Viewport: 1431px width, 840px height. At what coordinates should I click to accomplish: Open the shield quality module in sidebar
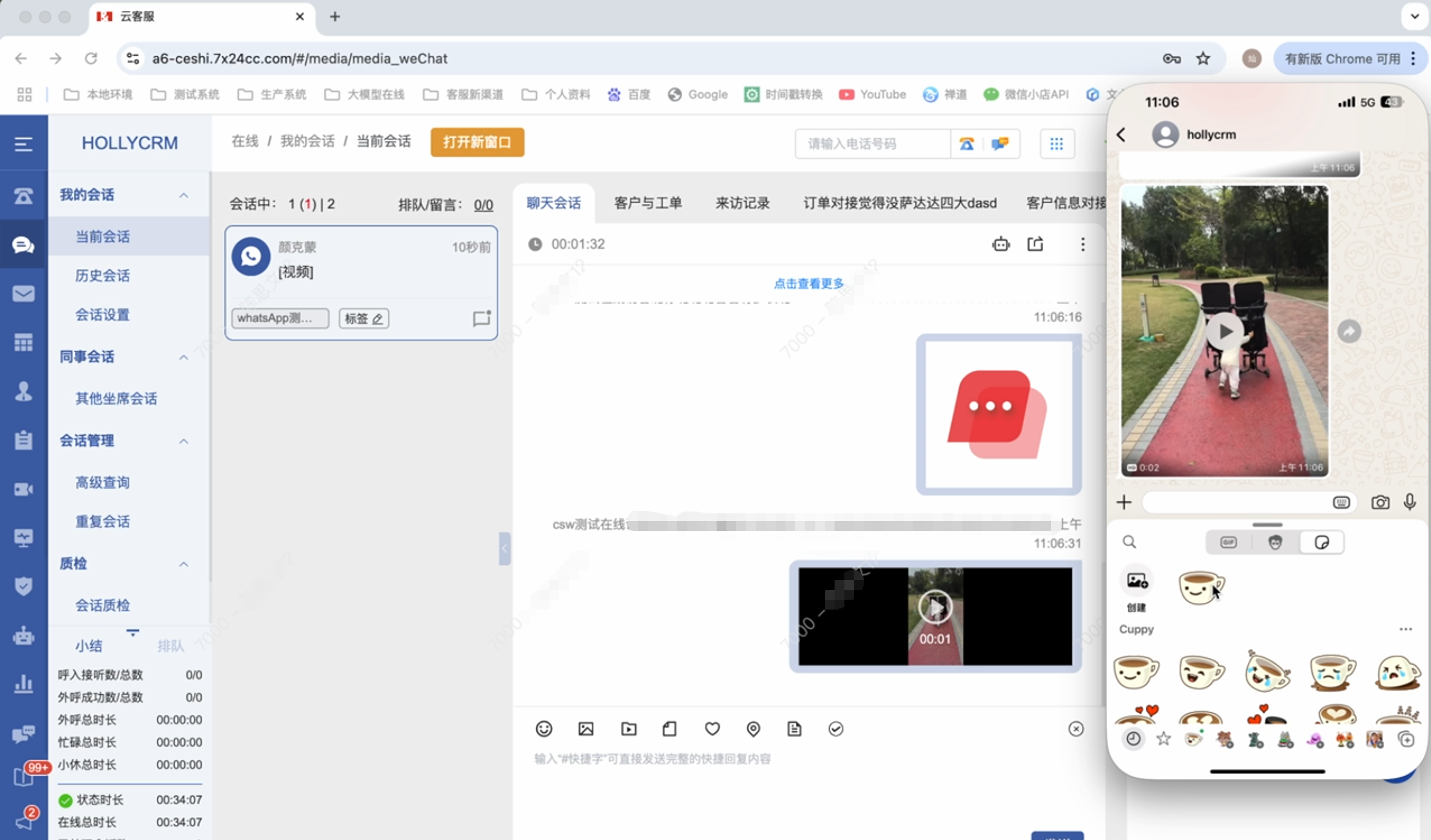(x=23, y=586)
